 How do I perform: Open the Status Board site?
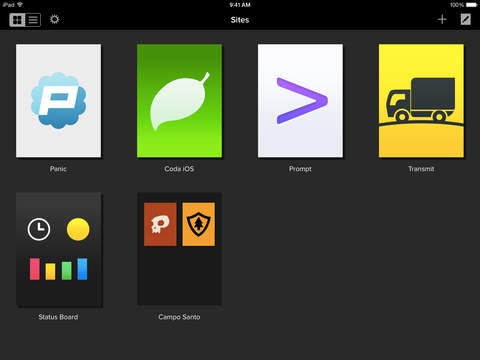tap(59, 249)
